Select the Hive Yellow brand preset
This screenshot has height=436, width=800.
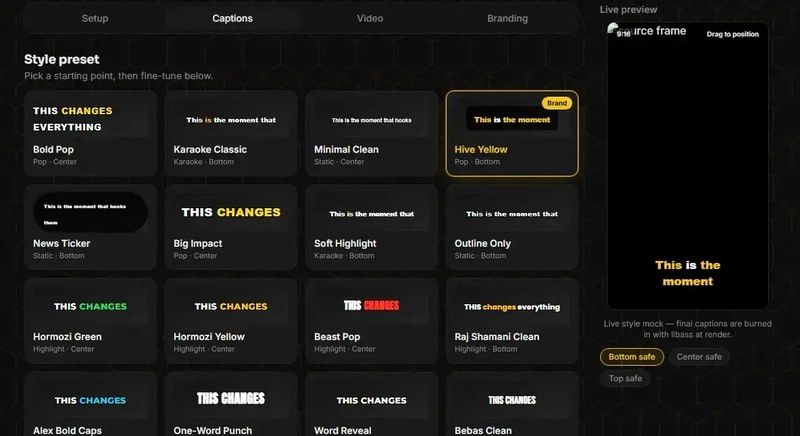coord(512,134)
